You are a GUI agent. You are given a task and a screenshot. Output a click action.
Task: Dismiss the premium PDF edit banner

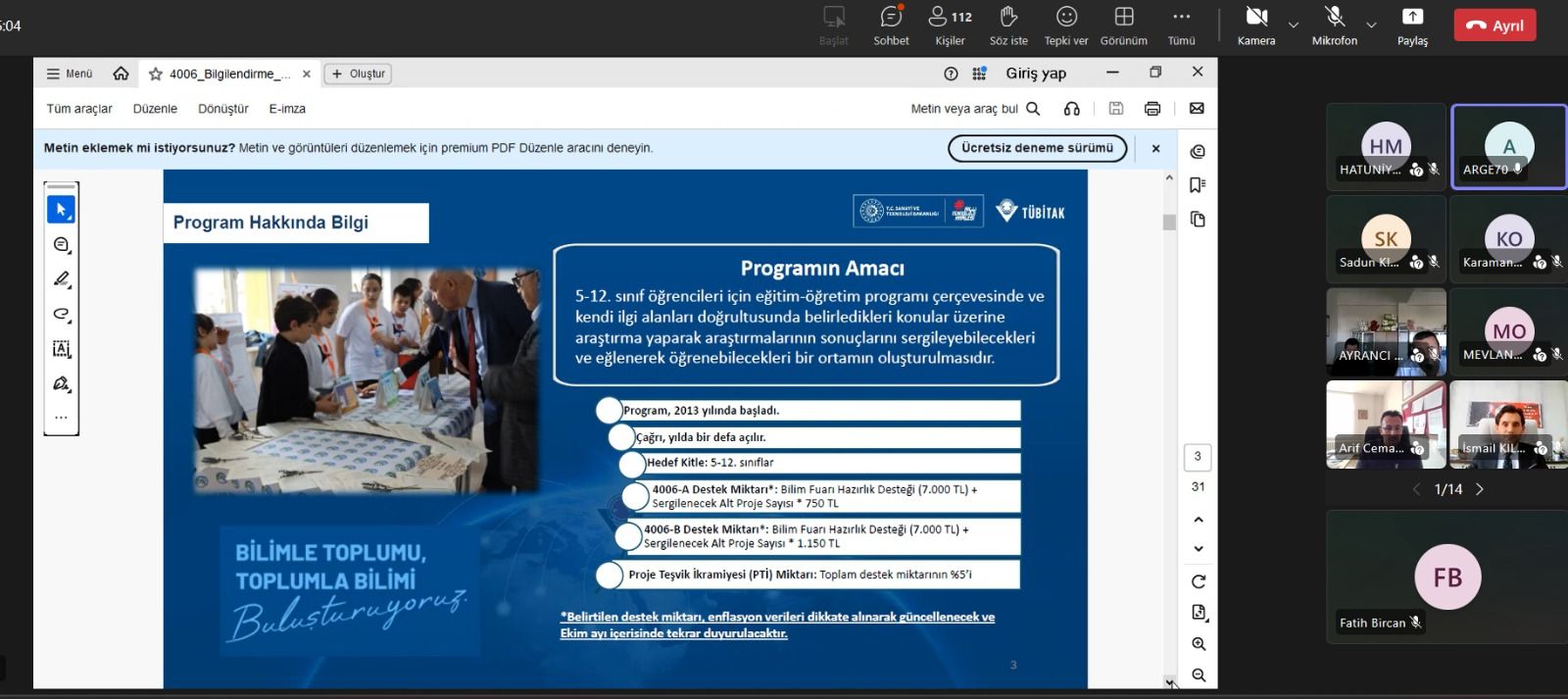(1156, 148)
